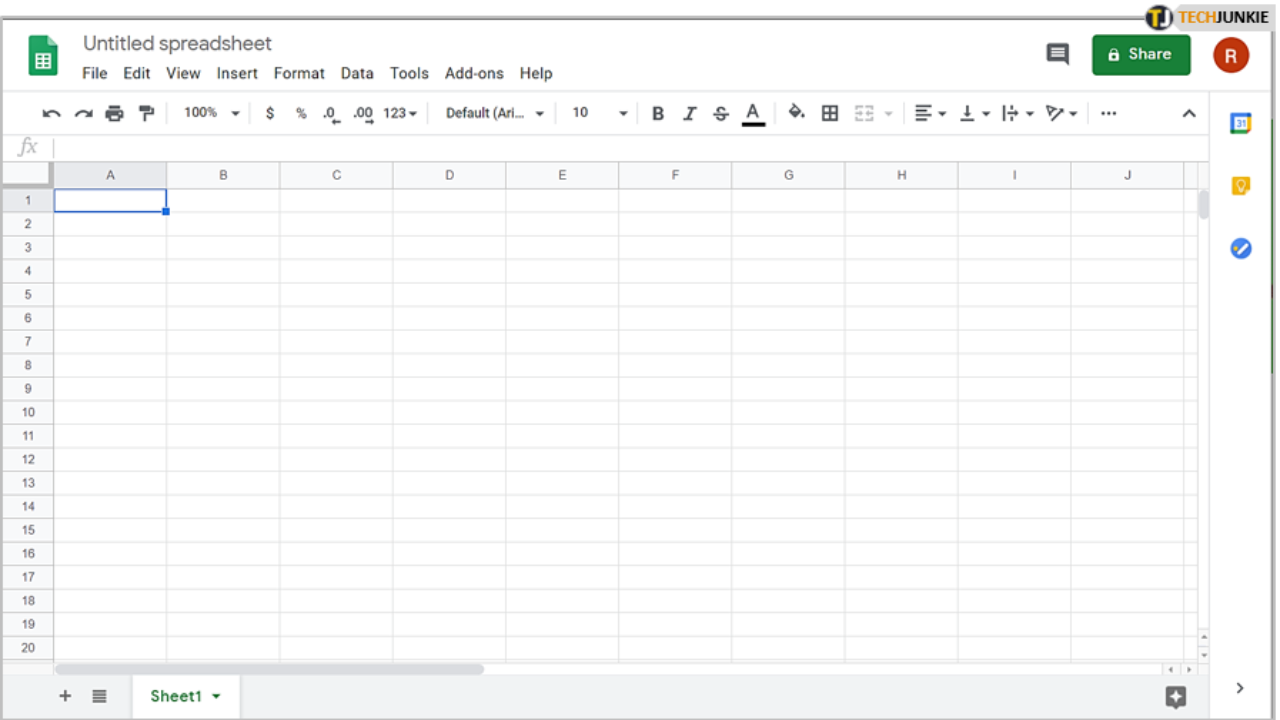Screen dimensions: 1280x720
Task: Toggle strikethrough formatting
Action: (720, 113)
